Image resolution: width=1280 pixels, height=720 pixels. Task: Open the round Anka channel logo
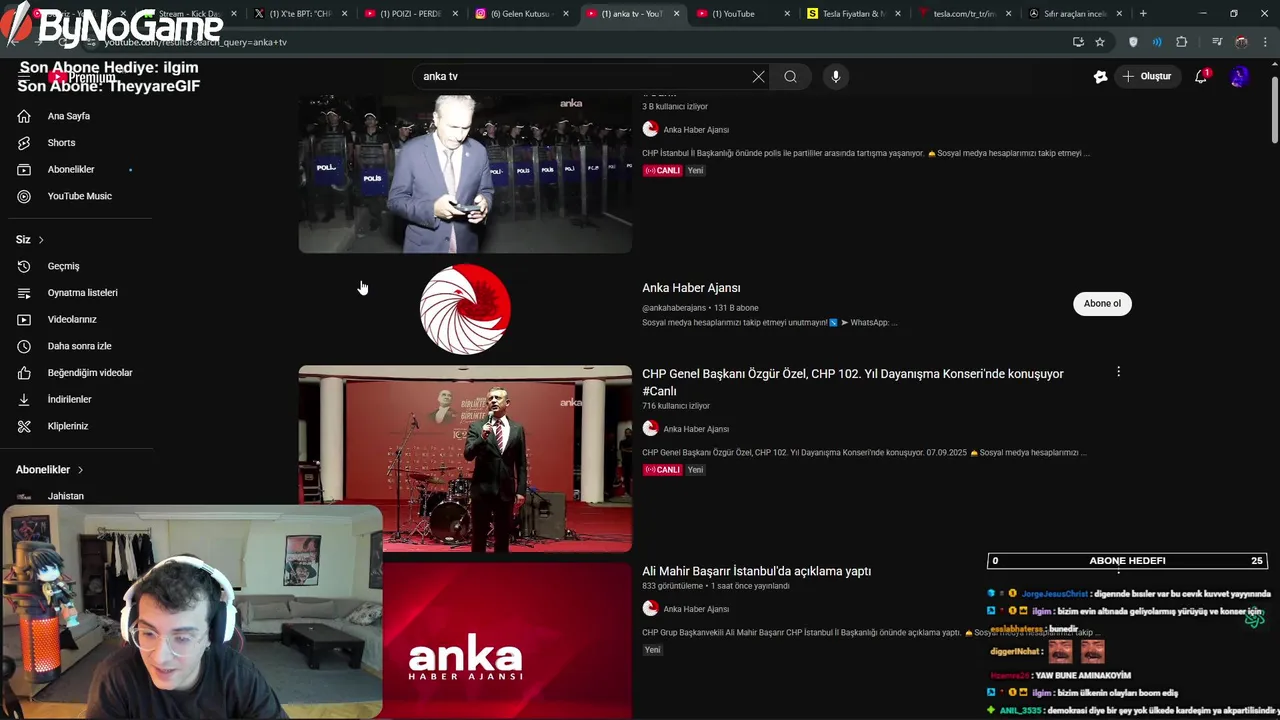tap(465, 309)
